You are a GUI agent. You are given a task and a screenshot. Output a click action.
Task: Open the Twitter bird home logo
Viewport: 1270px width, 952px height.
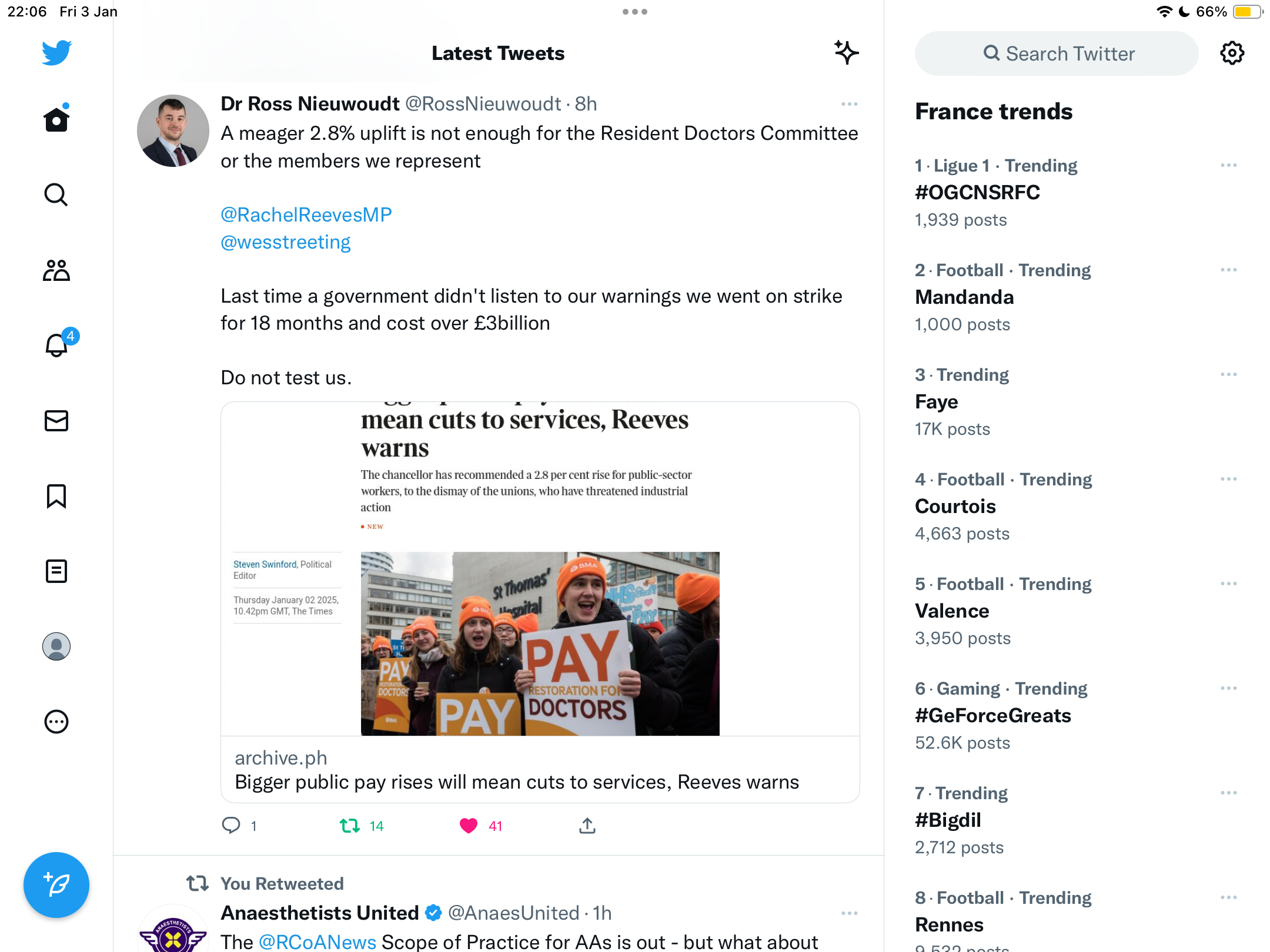coord(56,53)
